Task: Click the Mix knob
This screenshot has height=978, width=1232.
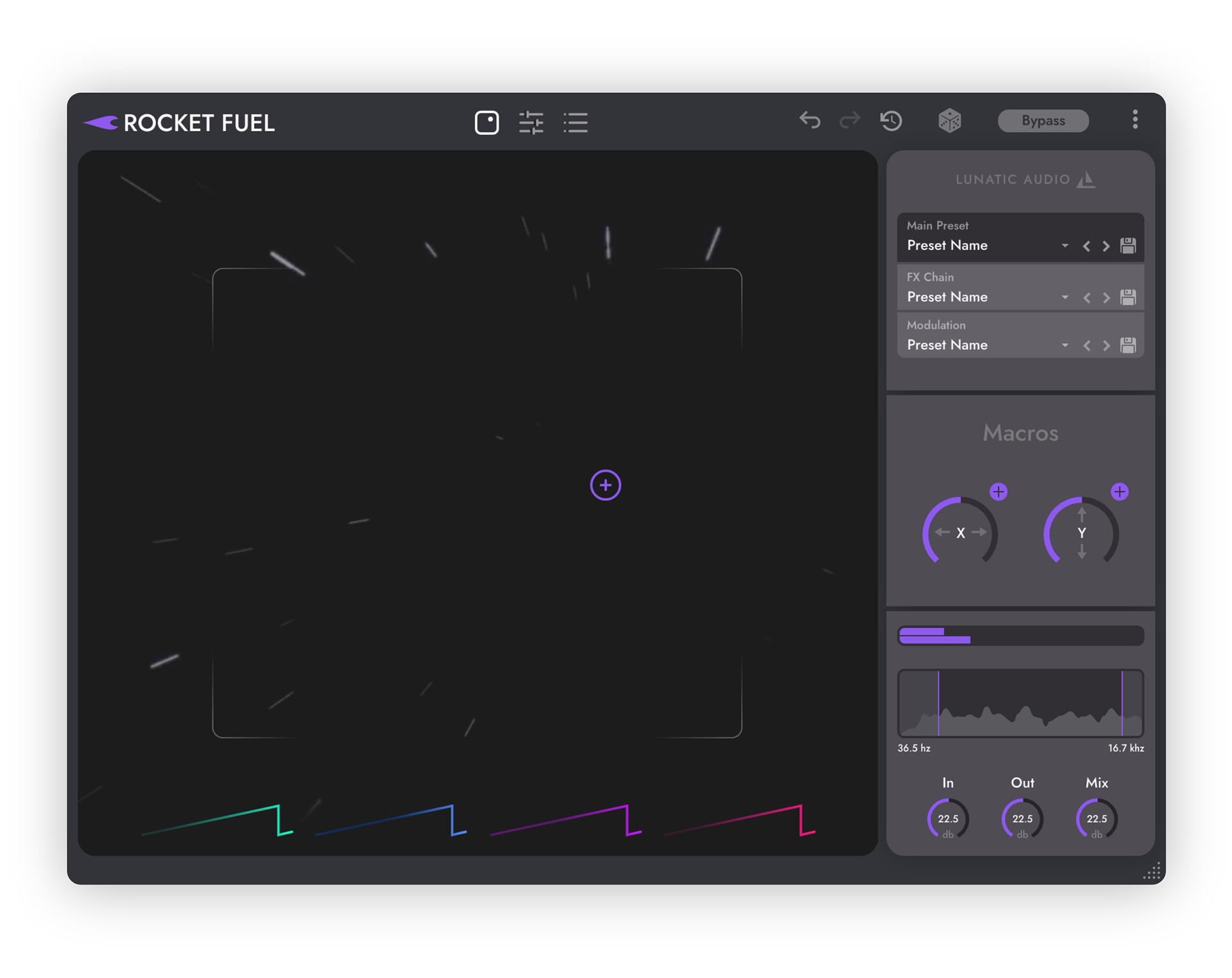Action: coord(1096,818)
